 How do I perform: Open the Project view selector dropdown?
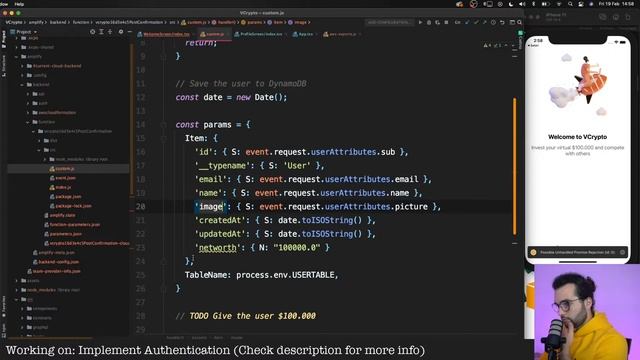point(24,32)
